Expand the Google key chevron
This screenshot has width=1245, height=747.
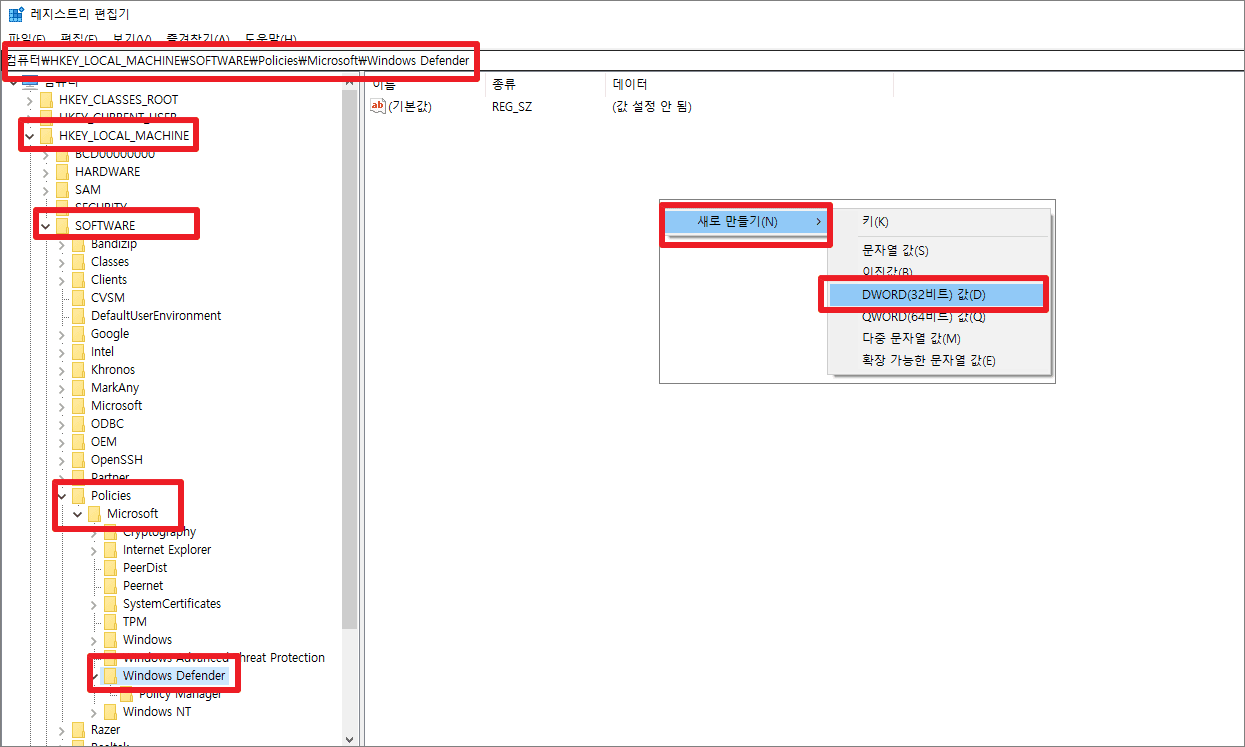pos(62,334)
